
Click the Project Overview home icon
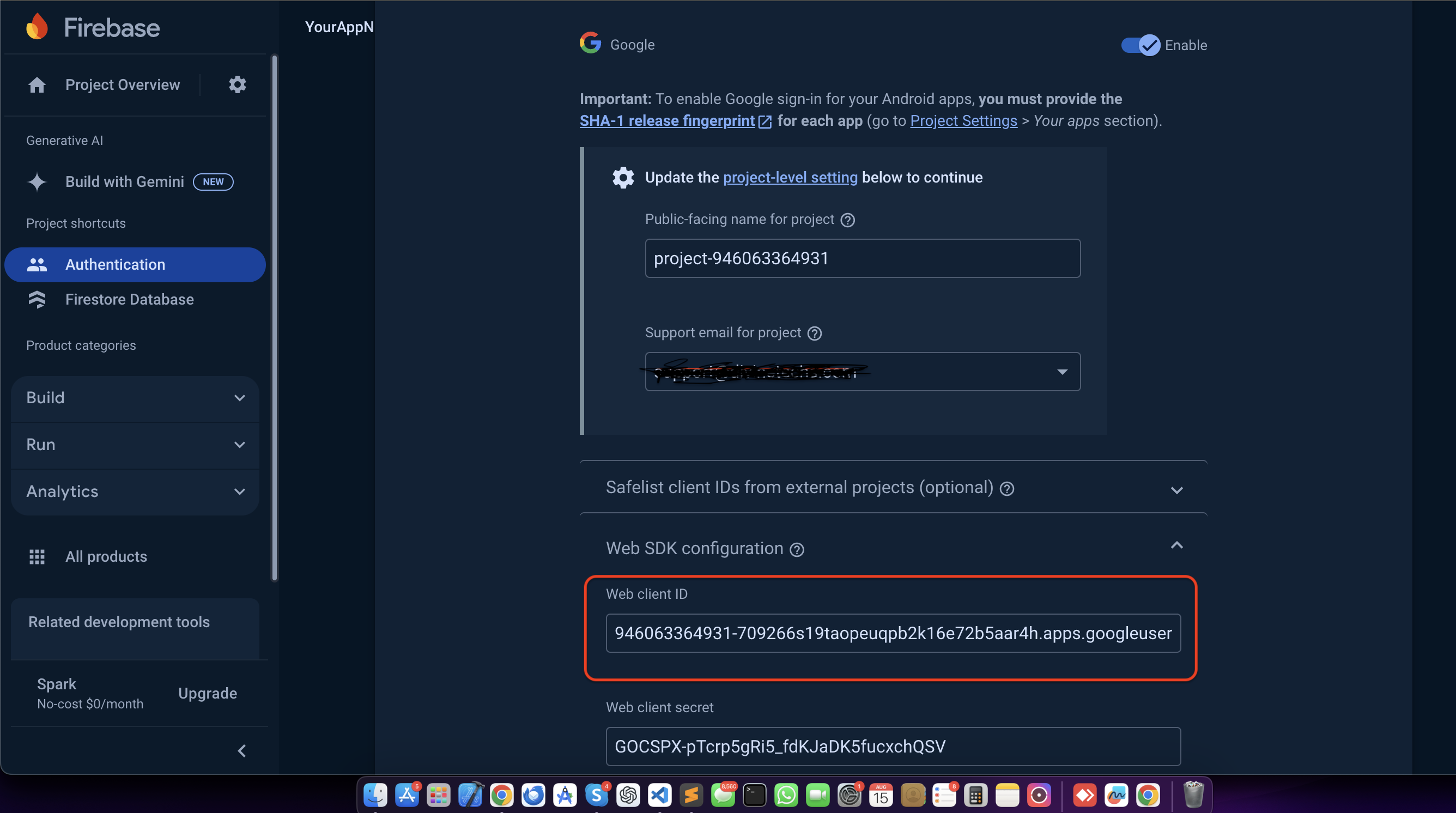tap(37, 85)
